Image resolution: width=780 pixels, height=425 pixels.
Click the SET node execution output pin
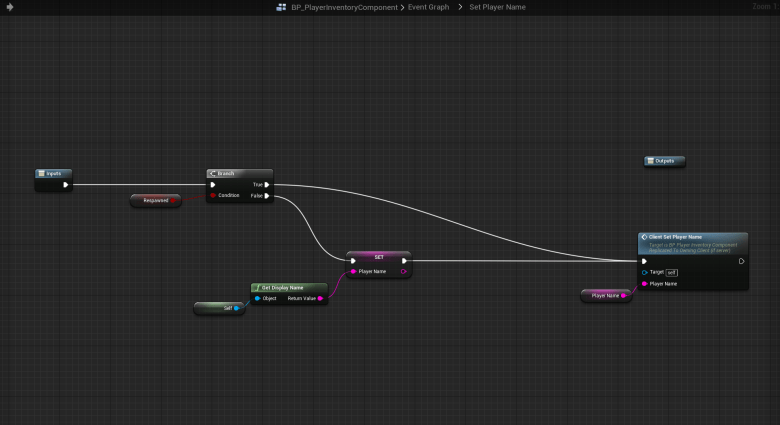[403, 261]
